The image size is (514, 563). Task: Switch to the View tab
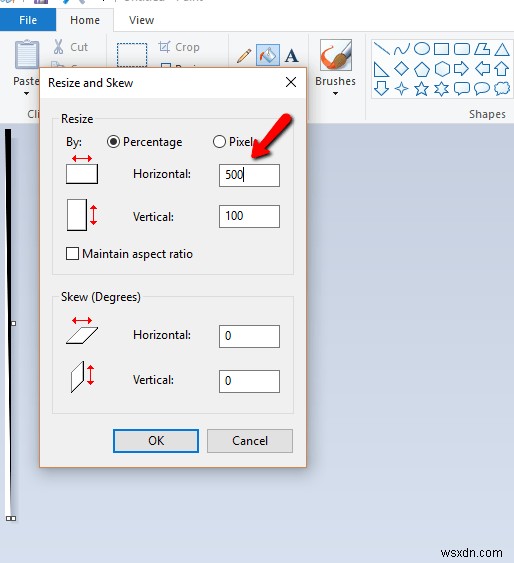tap(141, 20)
